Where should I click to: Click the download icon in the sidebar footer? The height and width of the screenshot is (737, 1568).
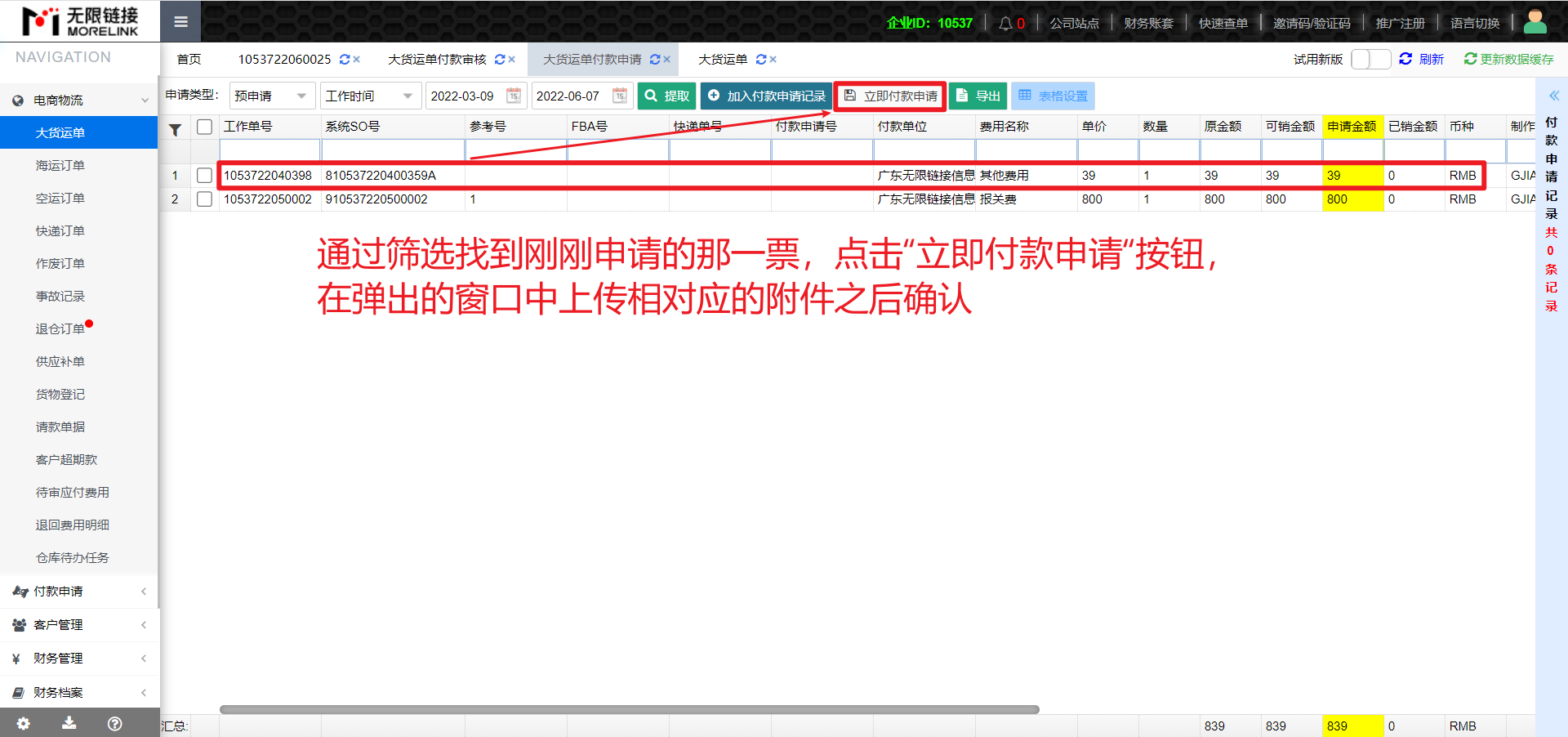pyautogui.click(x=69, y=723)
